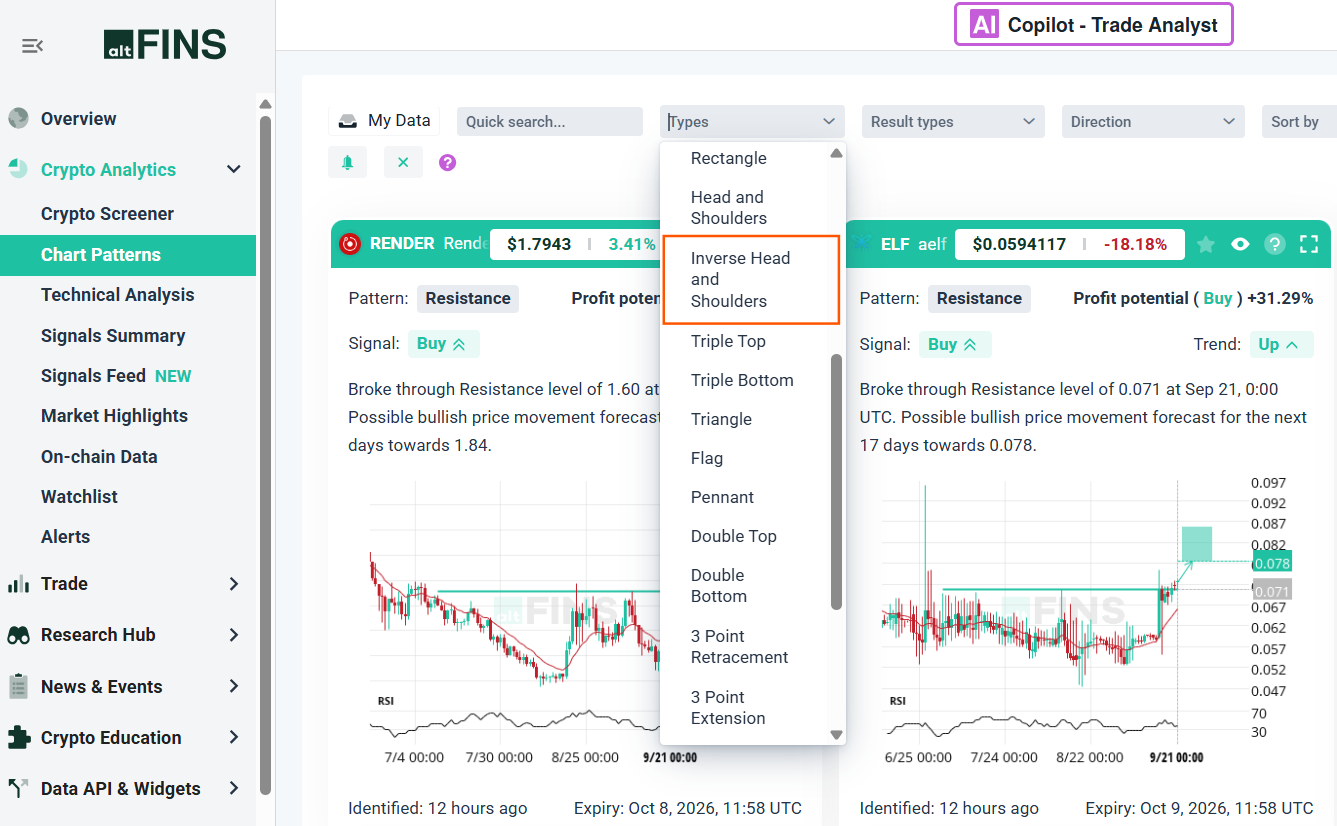Open the Direction dropdown

tap(1153, 122)
